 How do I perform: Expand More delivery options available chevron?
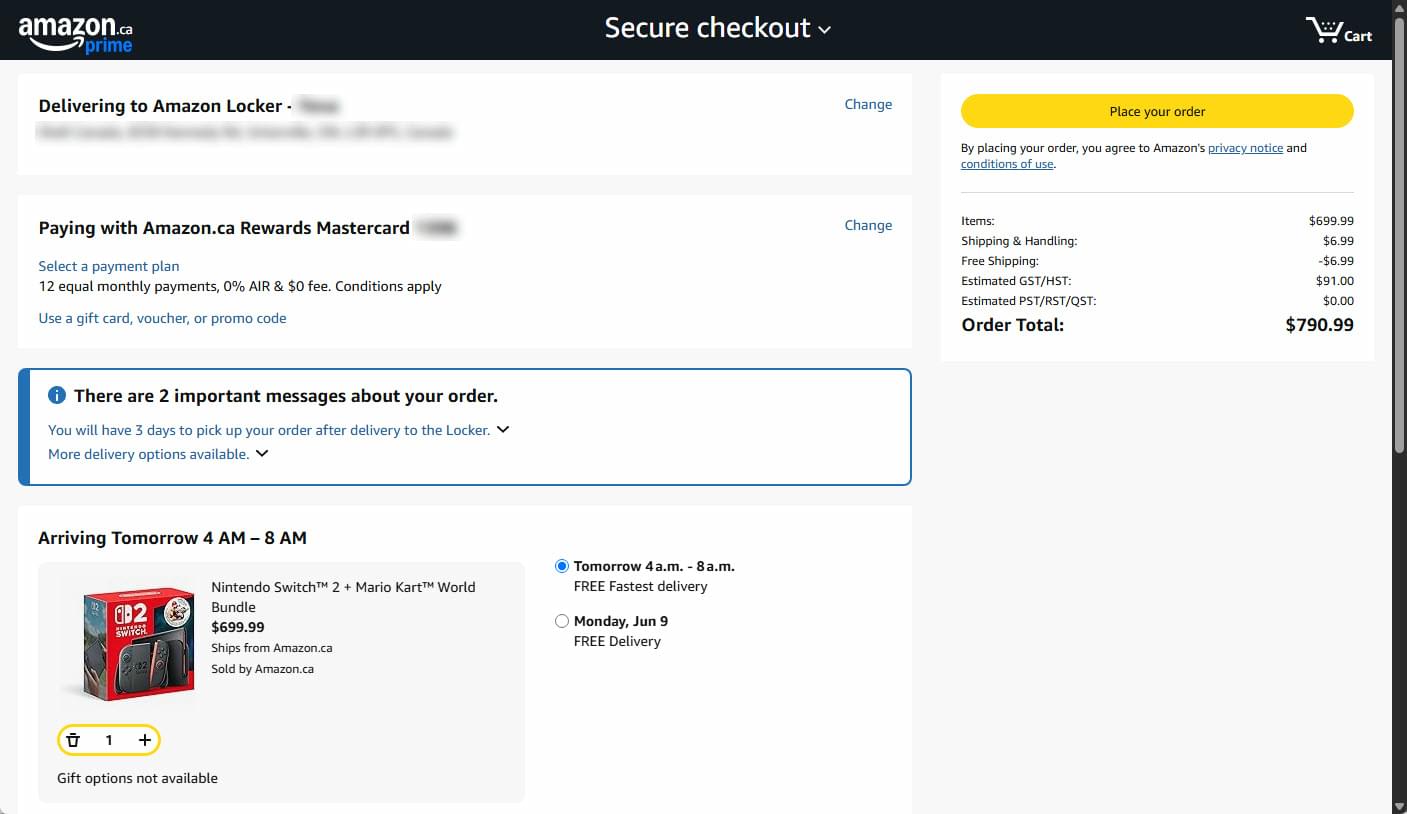(262, 453)
